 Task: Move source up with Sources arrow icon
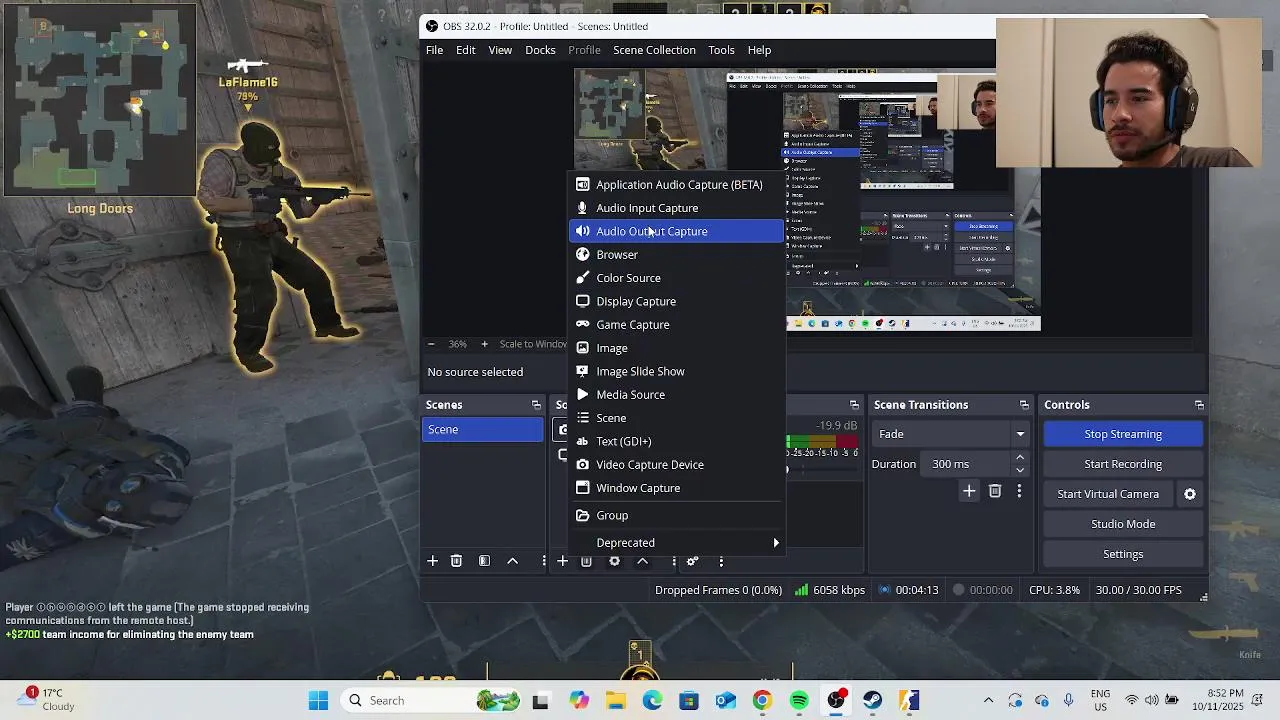(x=643, y=561)
